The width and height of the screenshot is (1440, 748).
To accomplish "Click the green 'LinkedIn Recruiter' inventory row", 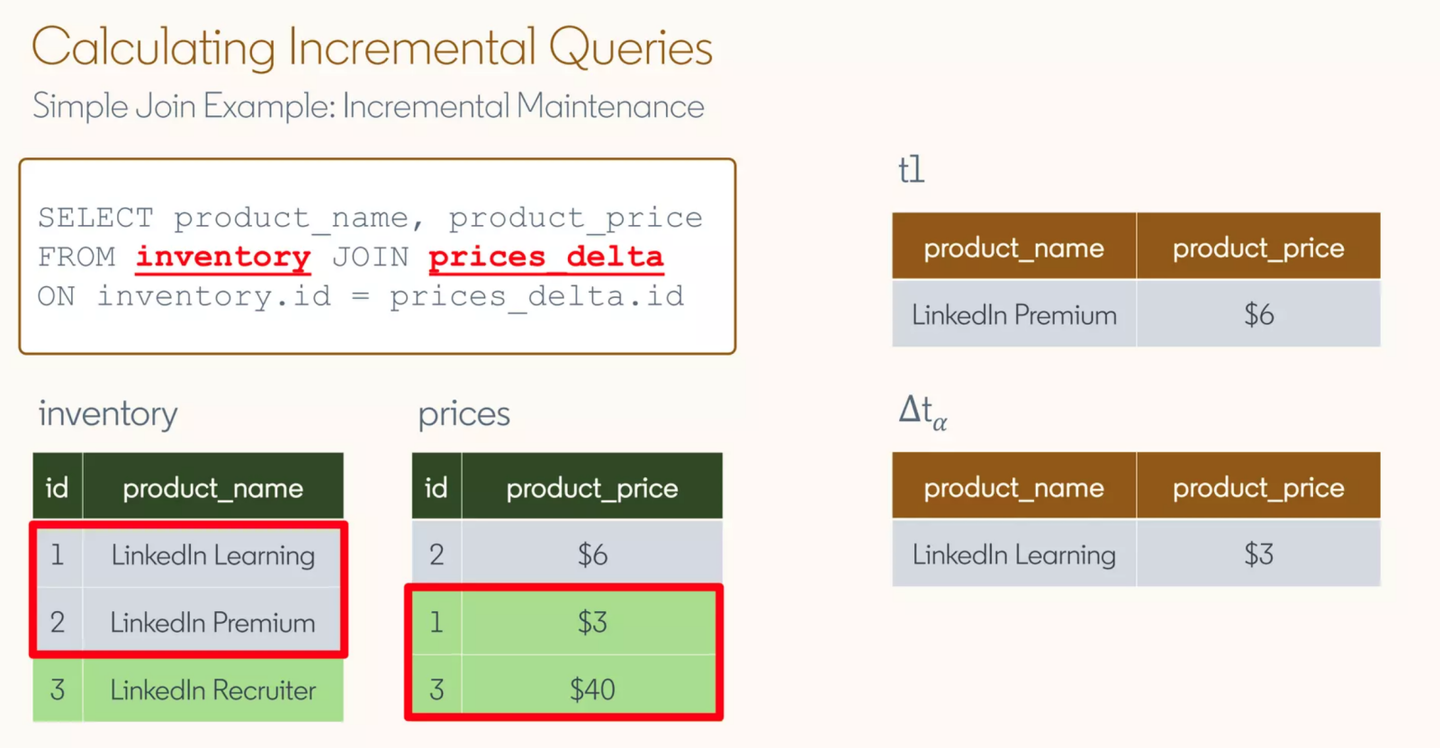I will [188, 689].
